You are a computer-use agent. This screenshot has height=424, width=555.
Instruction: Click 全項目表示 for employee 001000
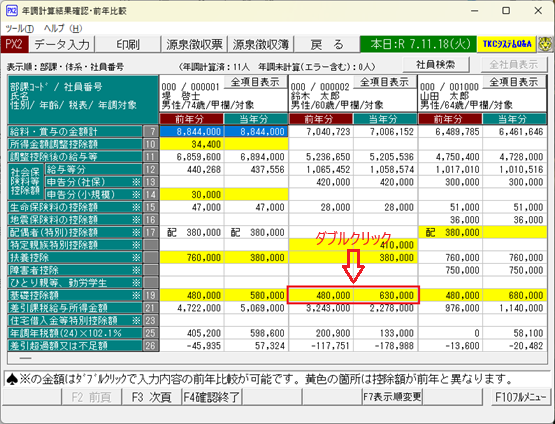(514, 82)
